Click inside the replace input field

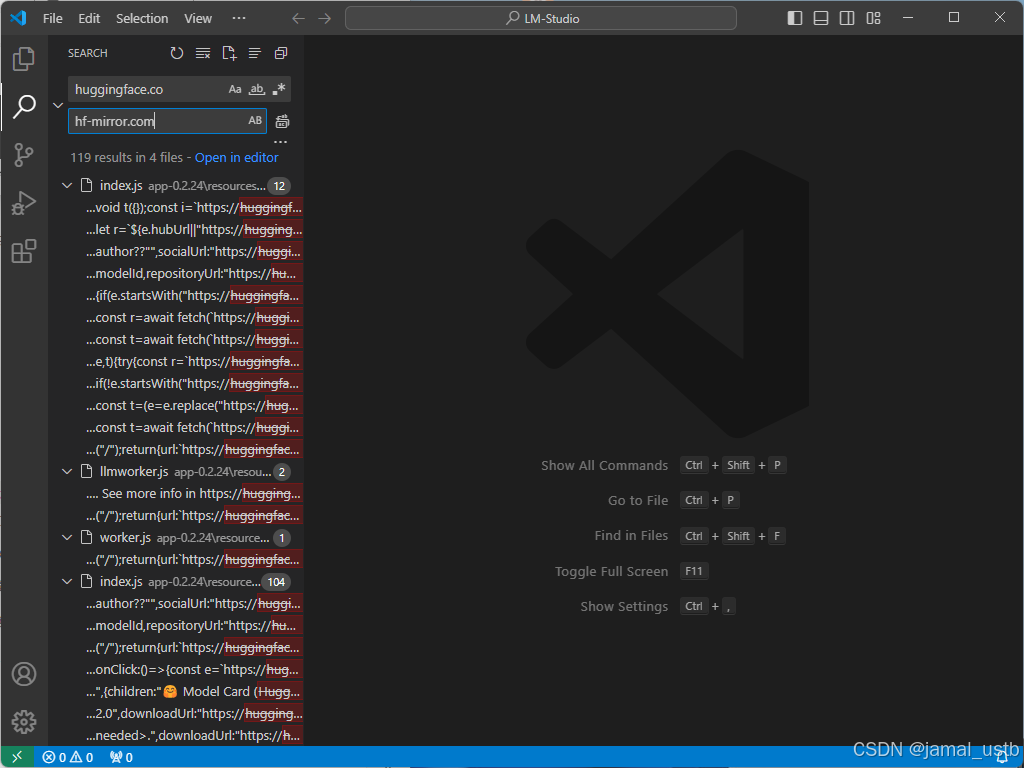click(150, 121)
